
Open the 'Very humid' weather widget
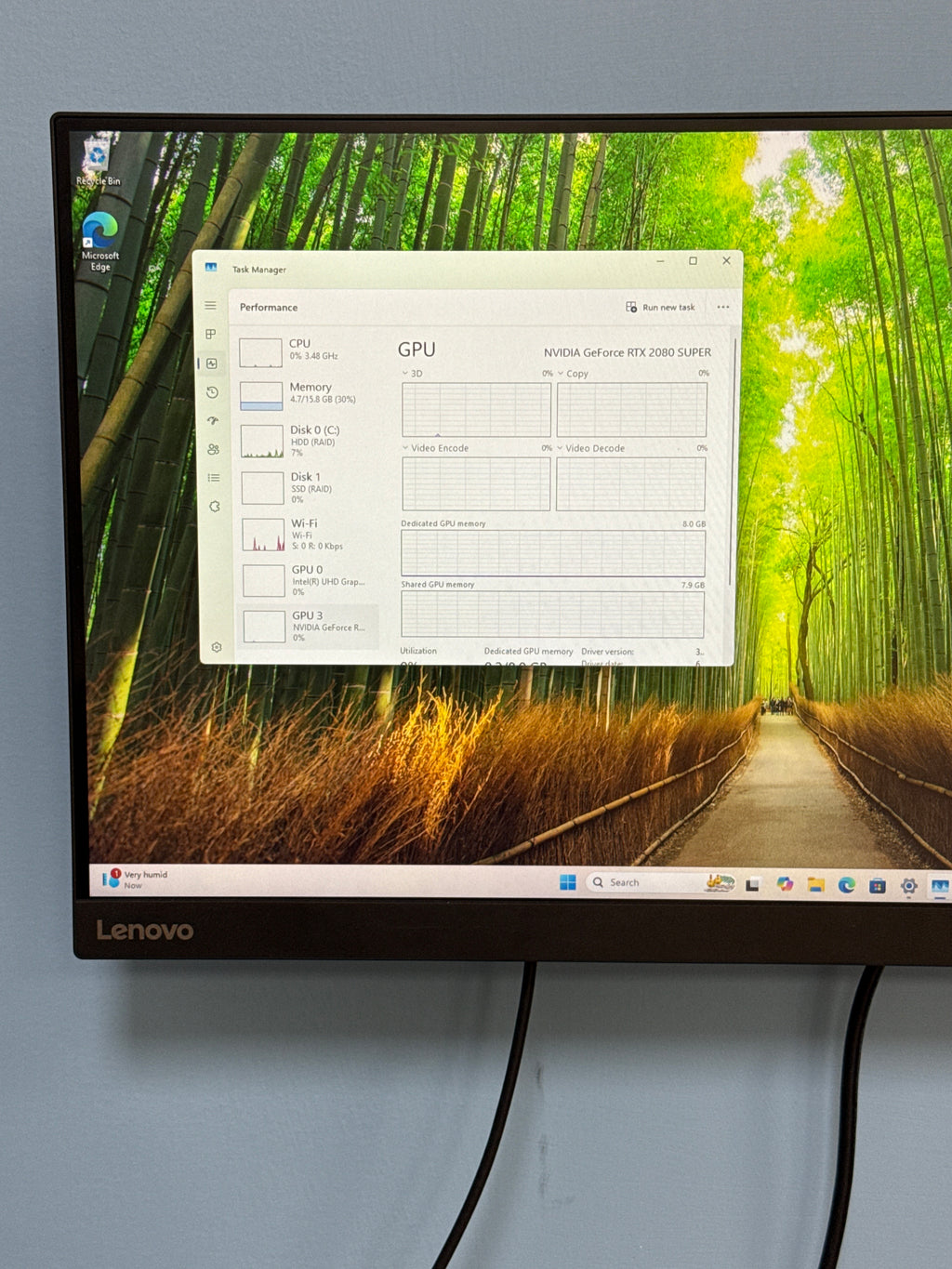135,879
